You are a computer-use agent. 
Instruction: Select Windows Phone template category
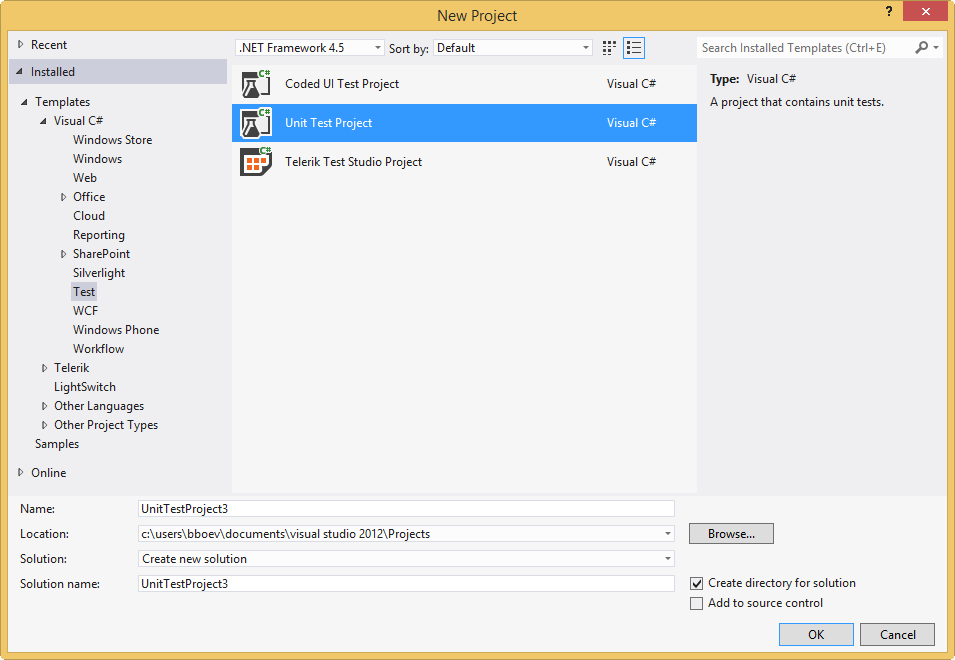tap(116, 330)
